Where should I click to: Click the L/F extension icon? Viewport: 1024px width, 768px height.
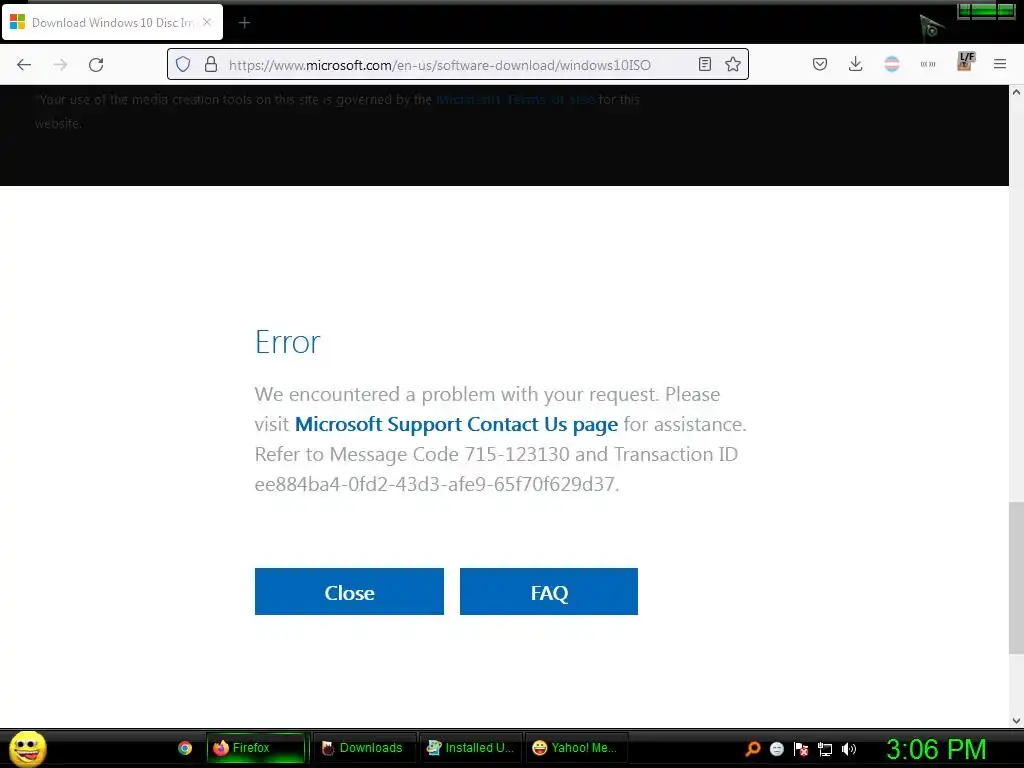(x=965, y=61)
